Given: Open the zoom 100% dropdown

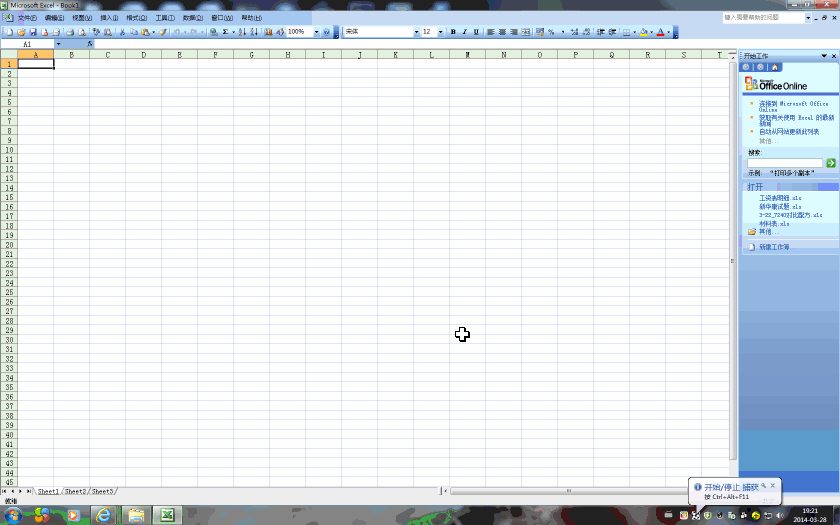Looking at the screenshot, I should click(x=316, y=32).
